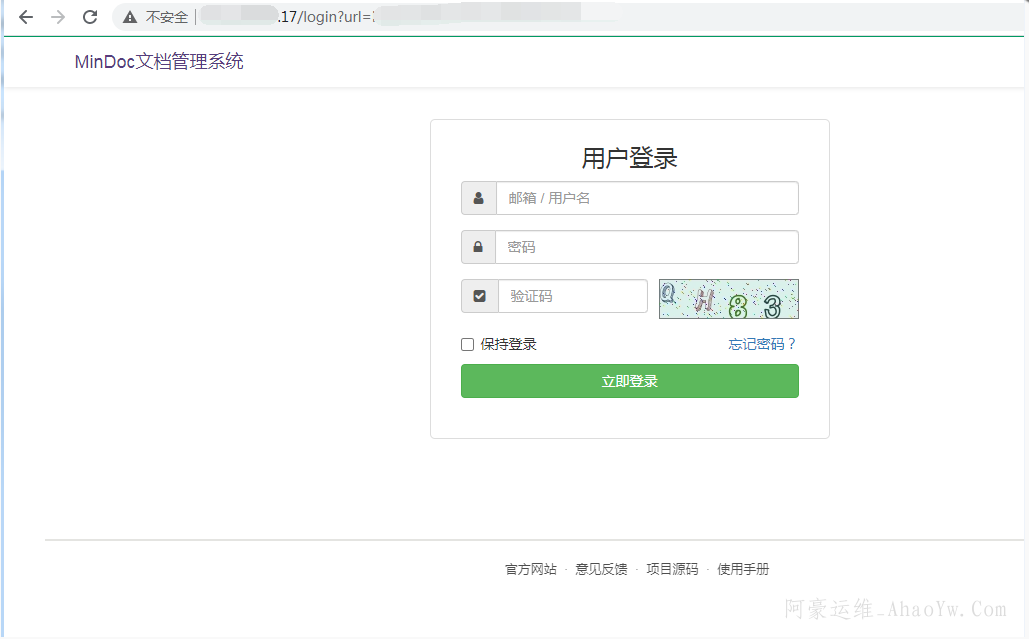Screen dimensions: 1029x639
Task: Focus the 邮箱 / 用户名 input field
Action: (646, 198)
